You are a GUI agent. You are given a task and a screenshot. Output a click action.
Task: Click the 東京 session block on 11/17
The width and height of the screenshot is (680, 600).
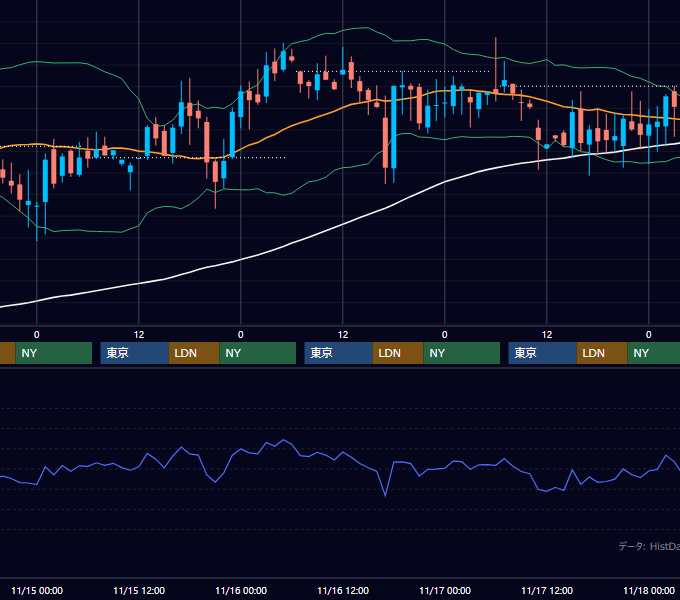tap(543, 353)
